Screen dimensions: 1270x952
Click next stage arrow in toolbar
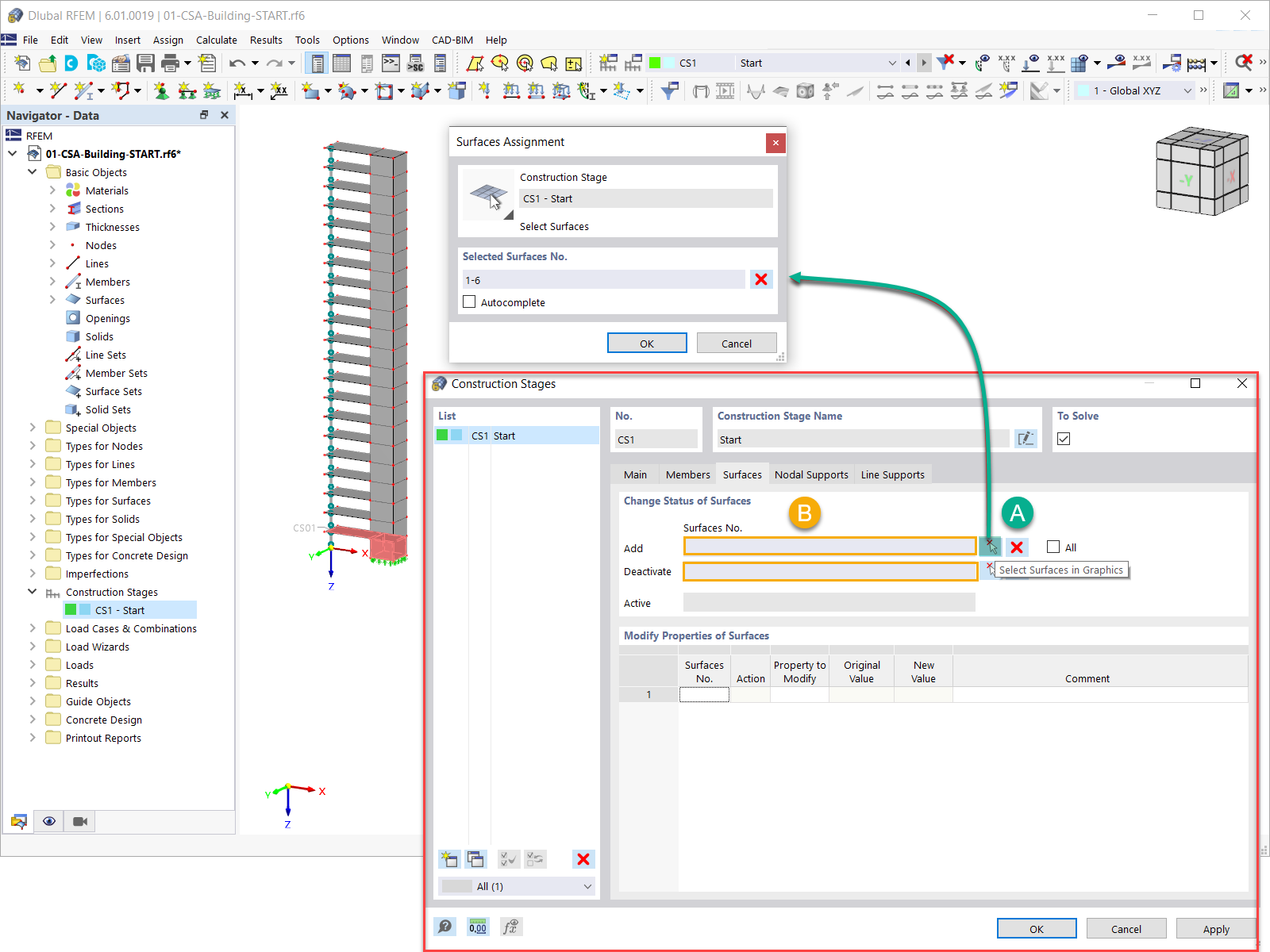[924, 63]
